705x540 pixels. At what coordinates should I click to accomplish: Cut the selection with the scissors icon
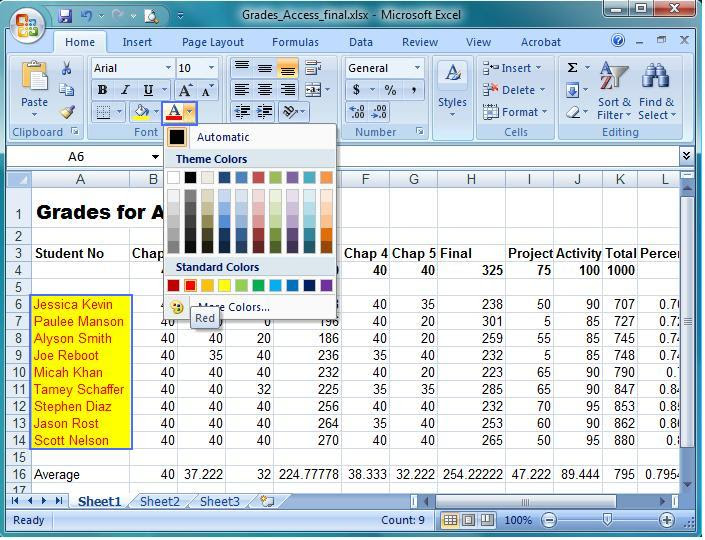[x=67, y=68]
